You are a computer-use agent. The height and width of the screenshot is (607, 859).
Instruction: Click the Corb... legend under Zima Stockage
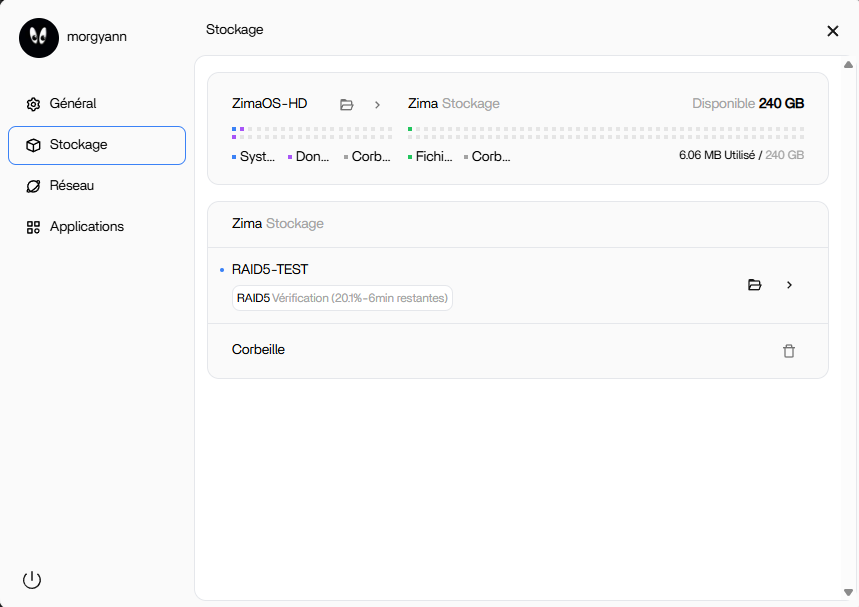[x=487, y=157]
